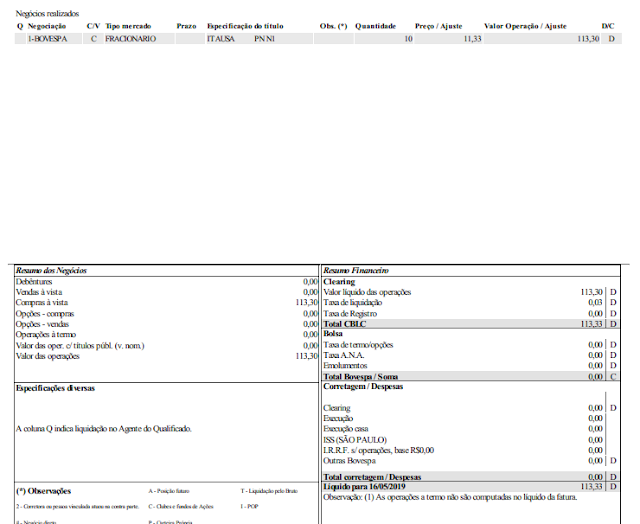Select the 113,30 value in the ITAUSA trade row
Screen dimensions: 640x524
tap(588, 39)
